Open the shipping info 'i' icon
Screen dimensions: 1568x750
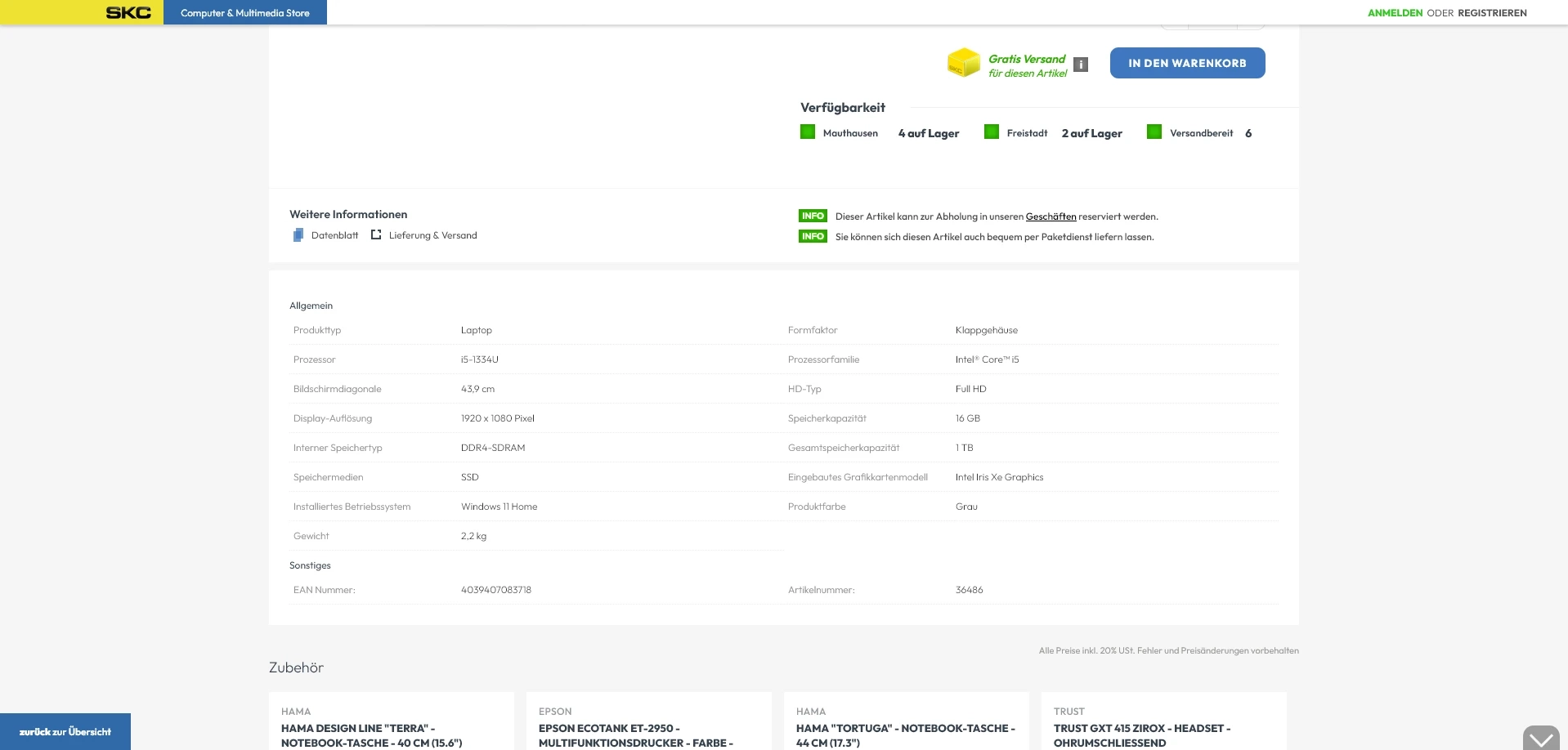[1080, 65]
